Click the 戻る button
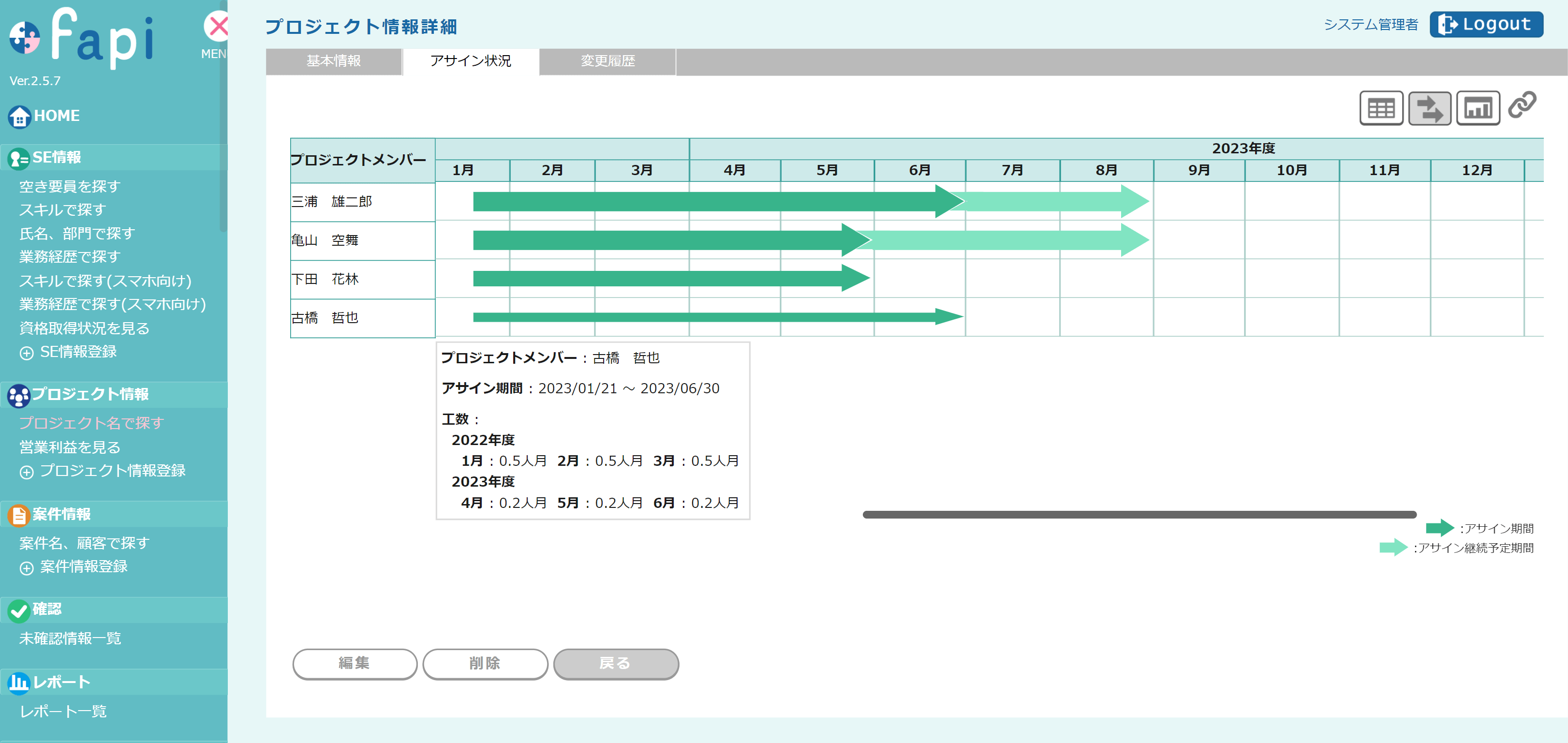1568x743 pixels. [615, 663]
